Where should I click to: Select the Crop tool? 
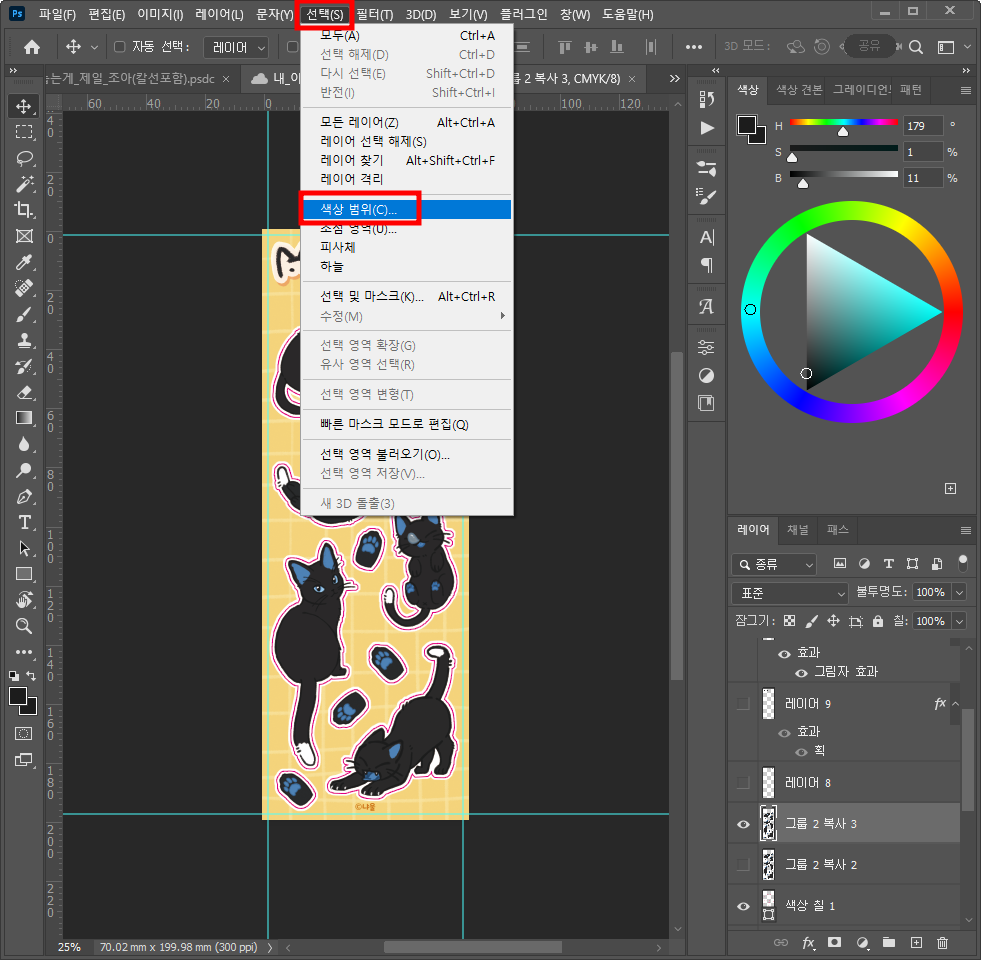[x=24, y=210]
